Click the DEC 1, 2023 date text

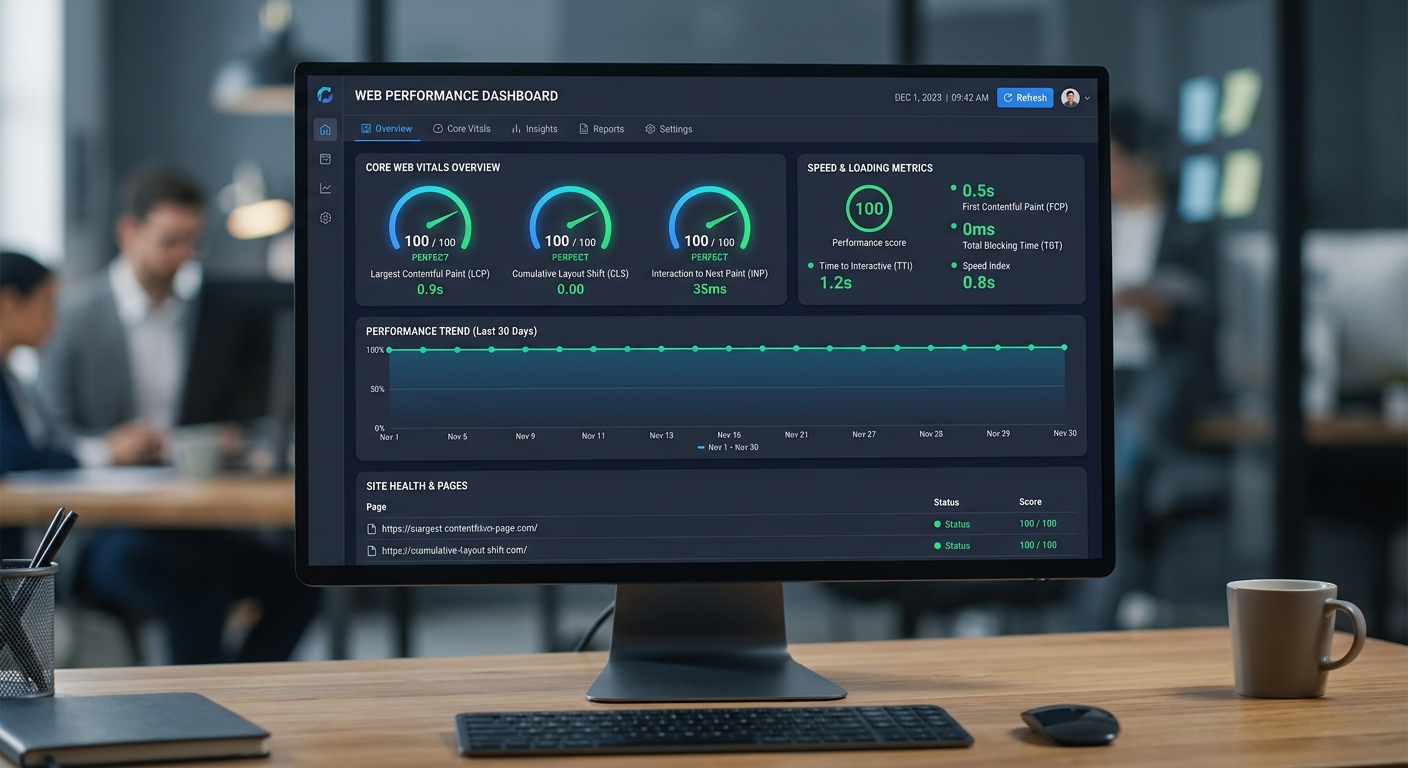coord(918,98)
